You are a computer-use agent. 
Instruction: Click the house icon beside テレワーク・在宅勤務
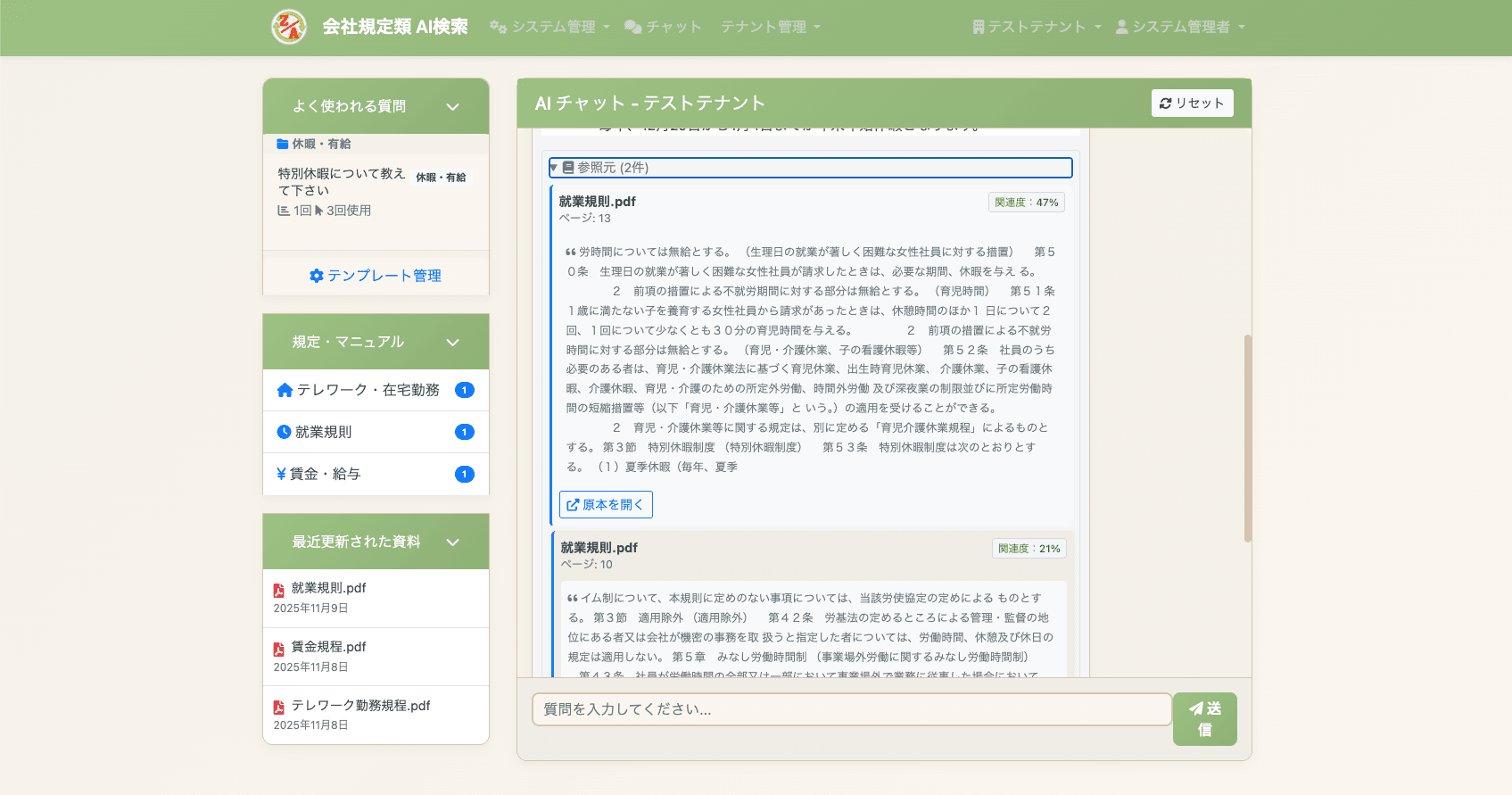[285, 390]
